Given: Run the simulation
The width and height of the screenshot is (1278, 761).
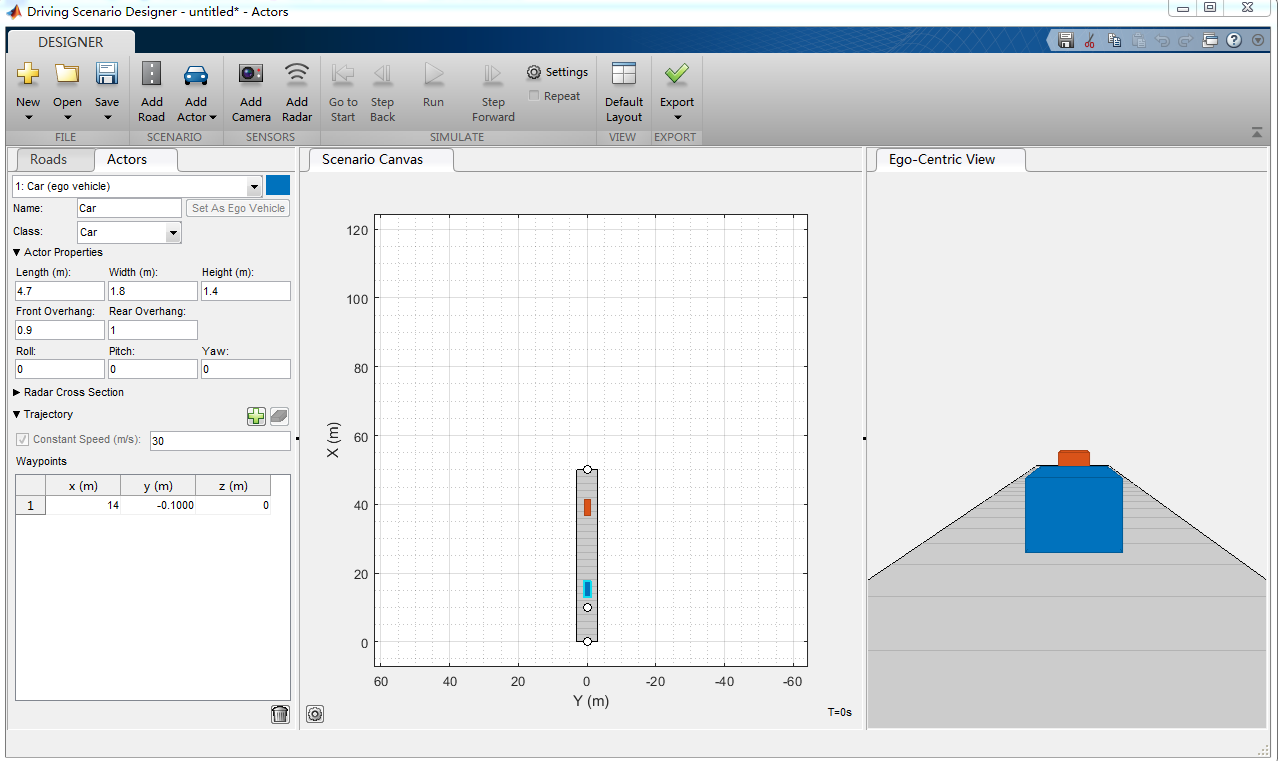Looking at the screenshot, I should point(433,74).
